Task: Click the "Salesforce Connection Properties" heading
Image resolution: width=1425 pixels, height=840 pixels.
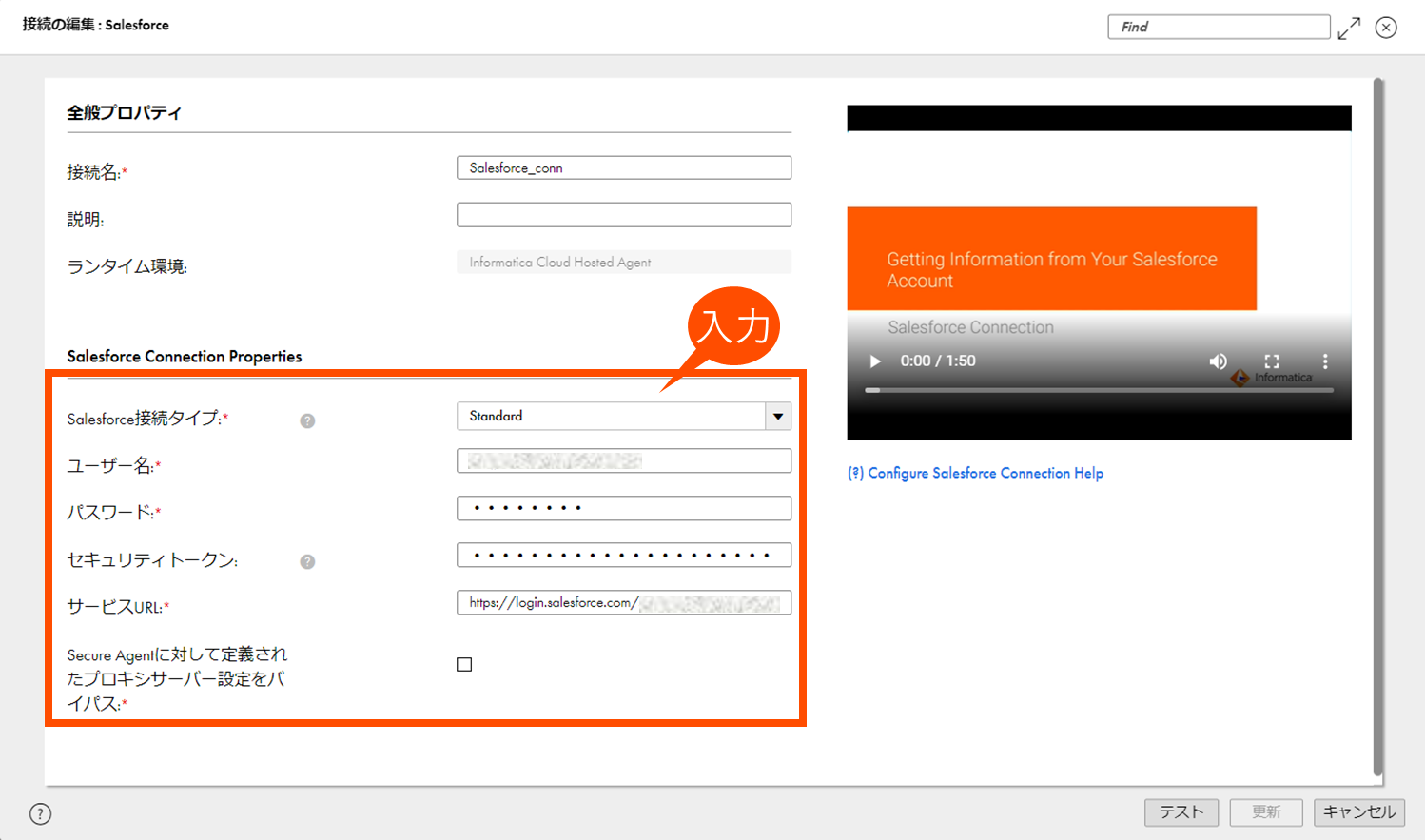Action: click(x=185, y=356)
